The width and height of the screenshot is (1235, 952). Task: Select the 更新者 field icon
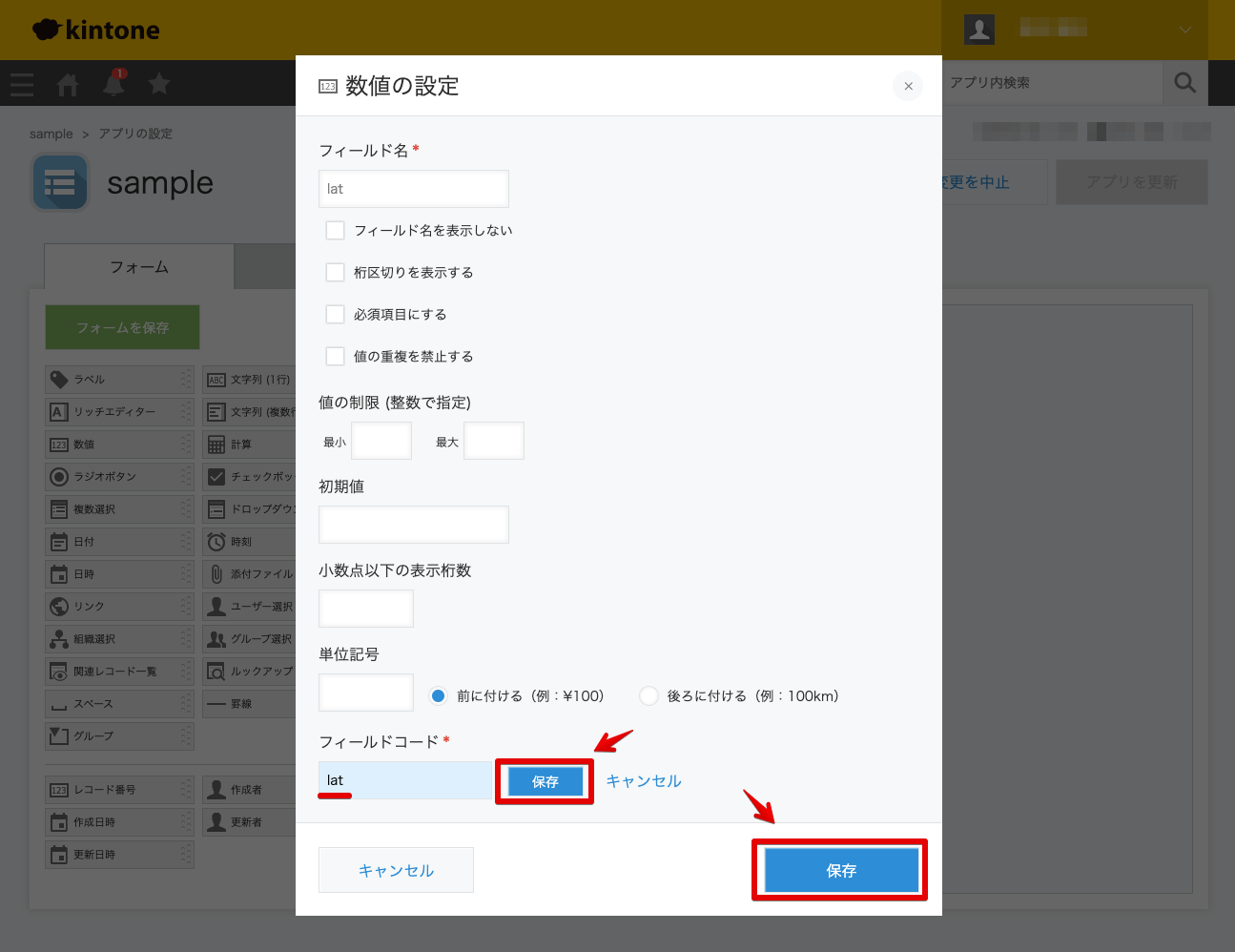point(216,822)
